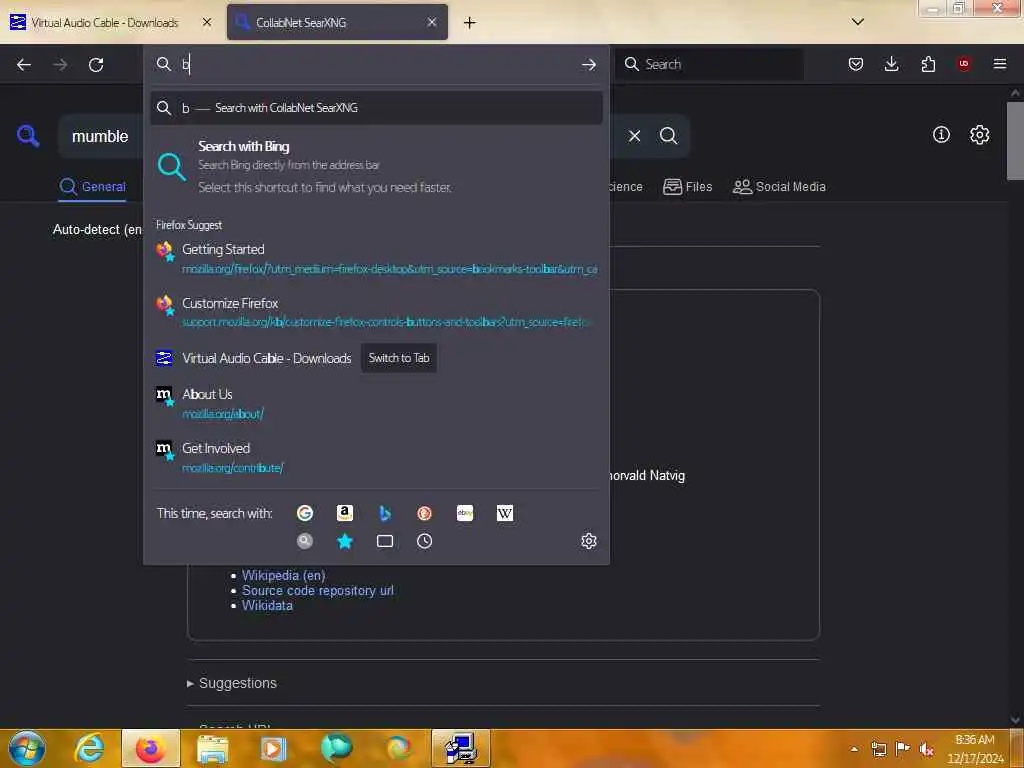Click the toolbar Search box

point(710,64)
